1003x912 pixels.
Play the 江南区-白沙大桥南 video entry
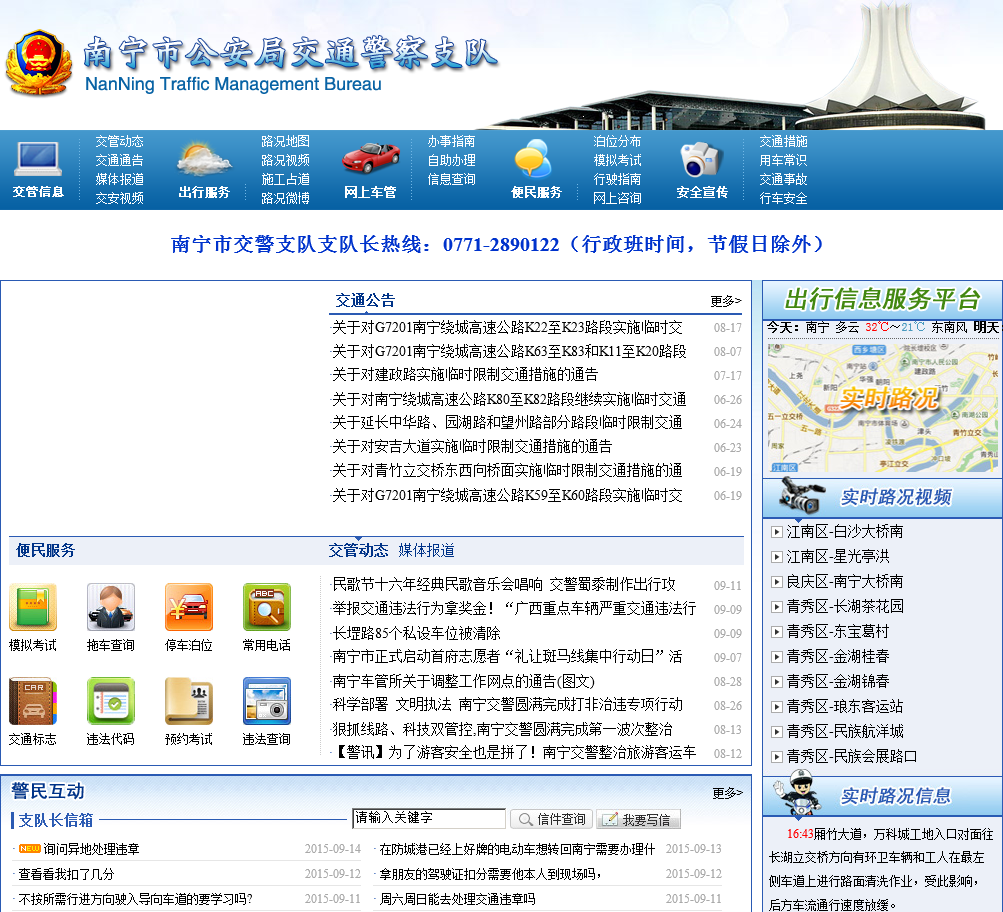[844, 531]
